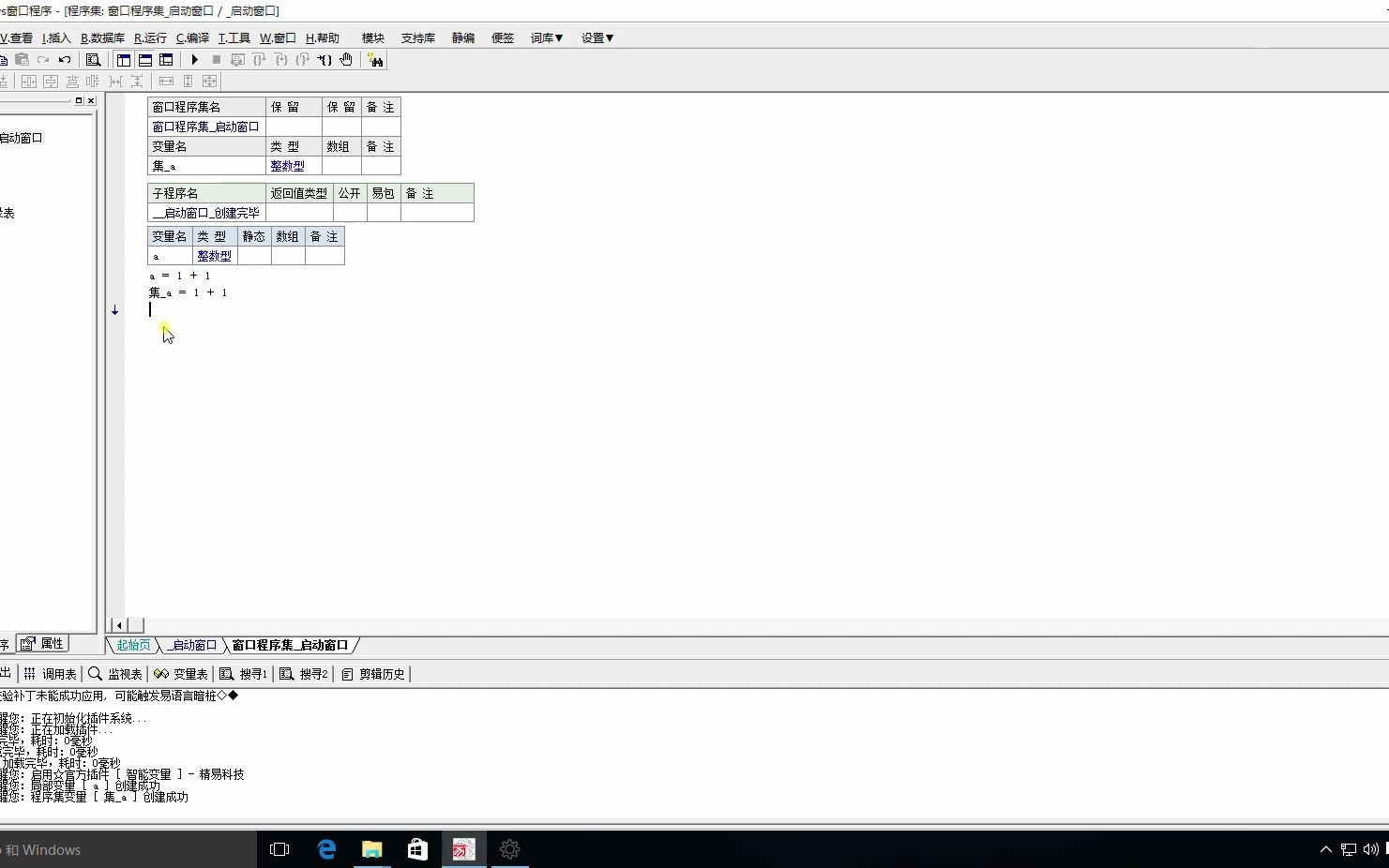Click the Stop toolbar icon
1389x868 pixels.
click(x=216, y=60)
